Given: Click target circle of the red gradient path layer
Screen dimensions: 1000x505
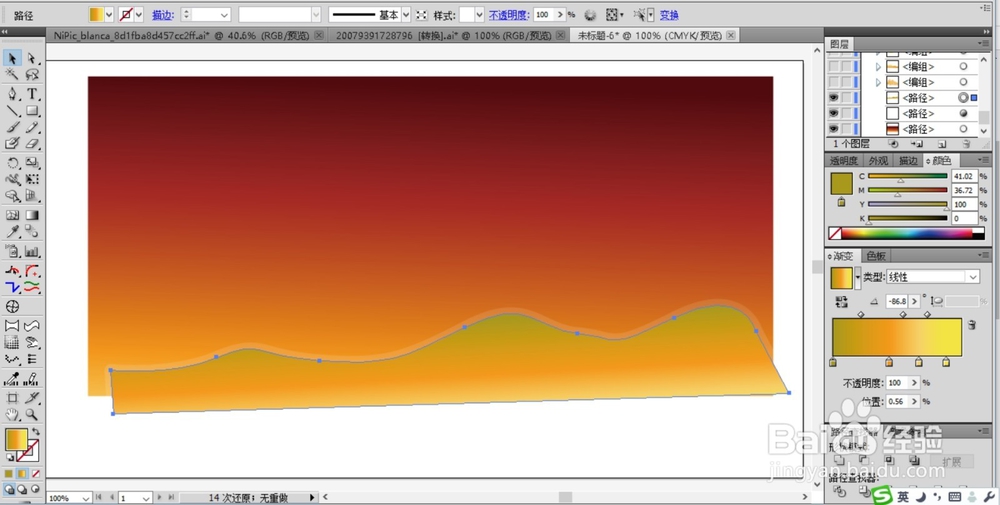Looking at the screenshot, I should pyautogui.click(x=963, y=129).
